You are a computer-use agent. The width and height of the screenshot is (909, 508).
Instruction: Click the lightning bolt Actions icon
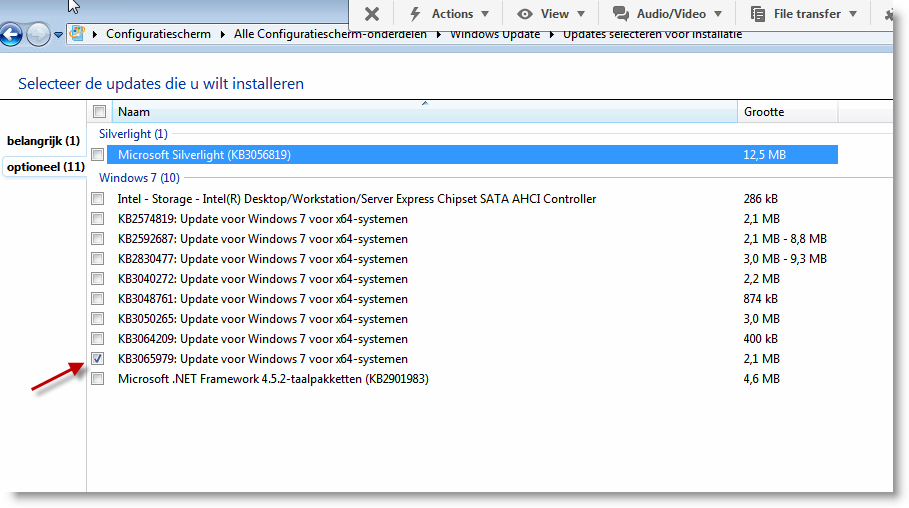coord(415,14)
